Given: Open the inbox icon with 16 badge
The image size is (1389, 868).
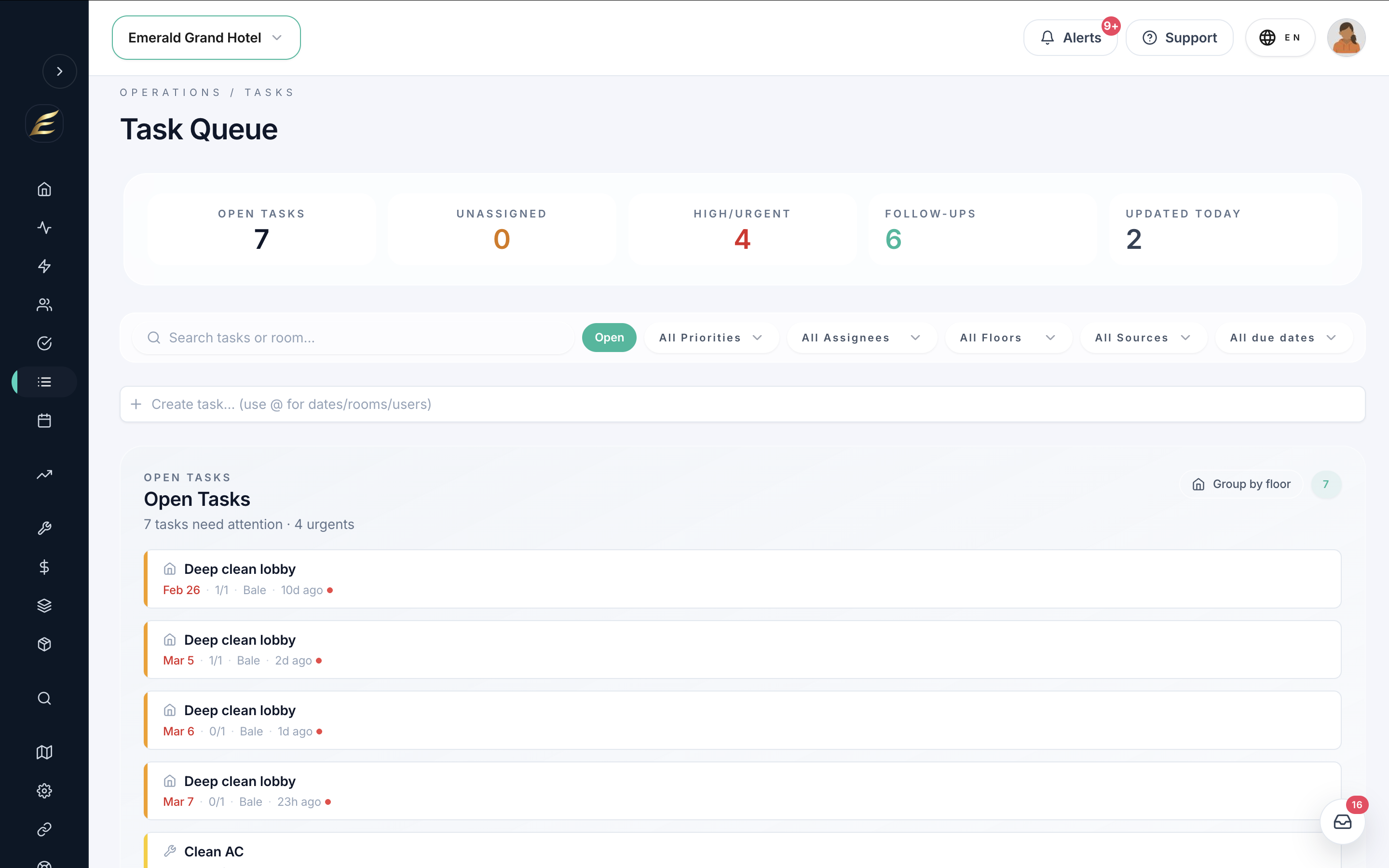Looking at the screenshot, I should [x=1343, y=822].
